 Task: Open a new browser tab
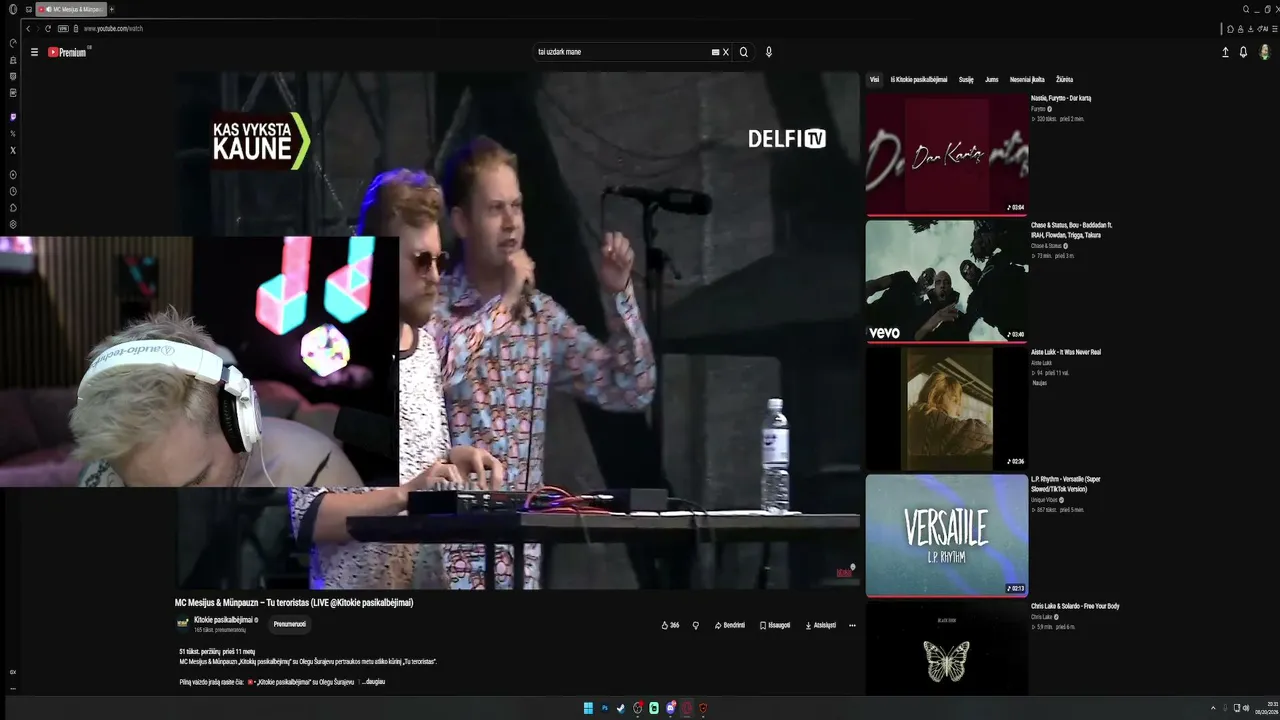click(x=112, y=9)
